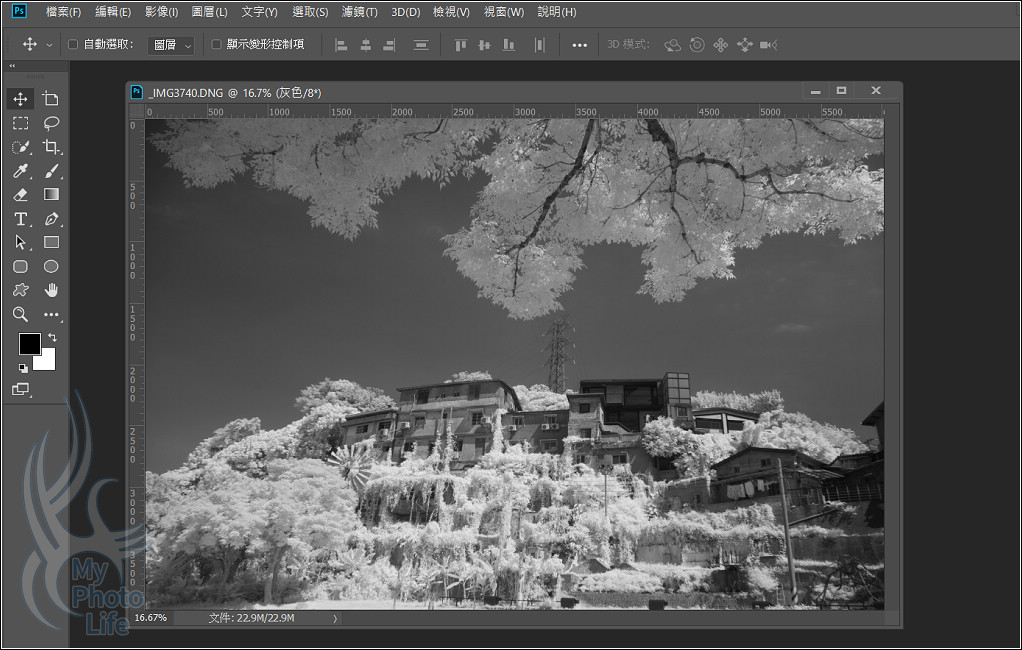This screenshot has height=650, width=1022.
Task: Activate the Hand tool
Action: click(51, 290)
